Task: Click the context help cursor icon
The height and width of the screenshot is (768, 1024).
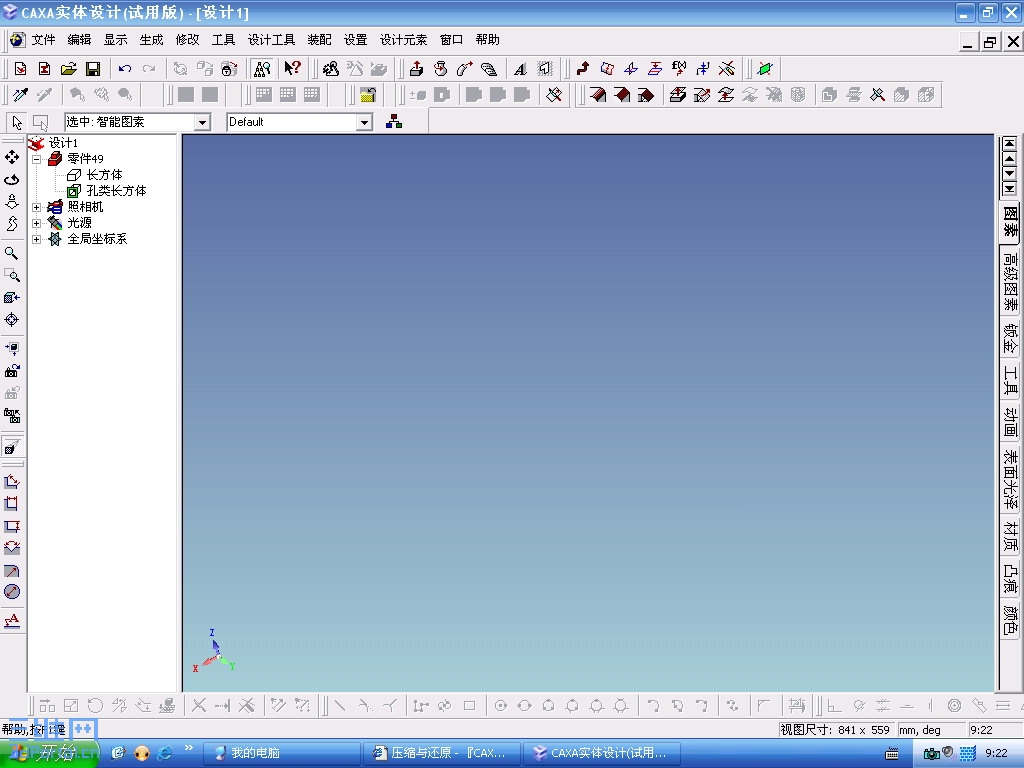Action: [293, 69]
